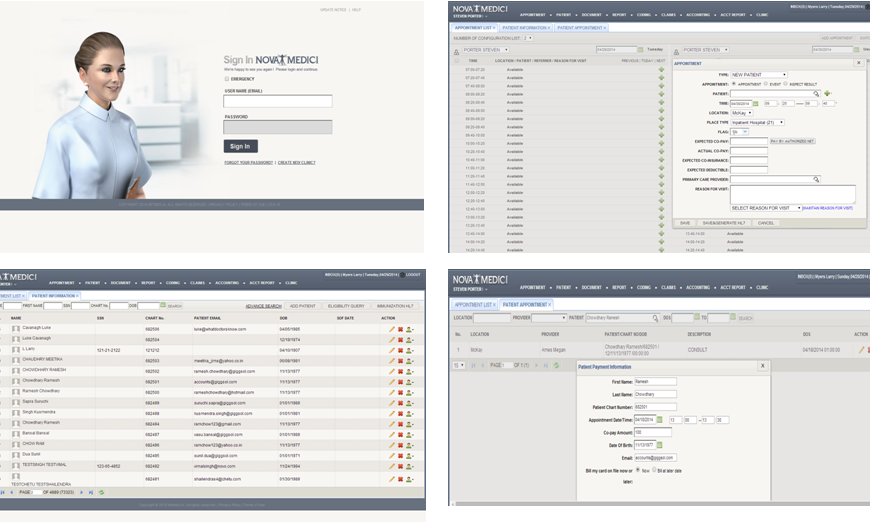
Task: Click the magnifier icon in the appointment Patient field
Action: coord(816,93)
